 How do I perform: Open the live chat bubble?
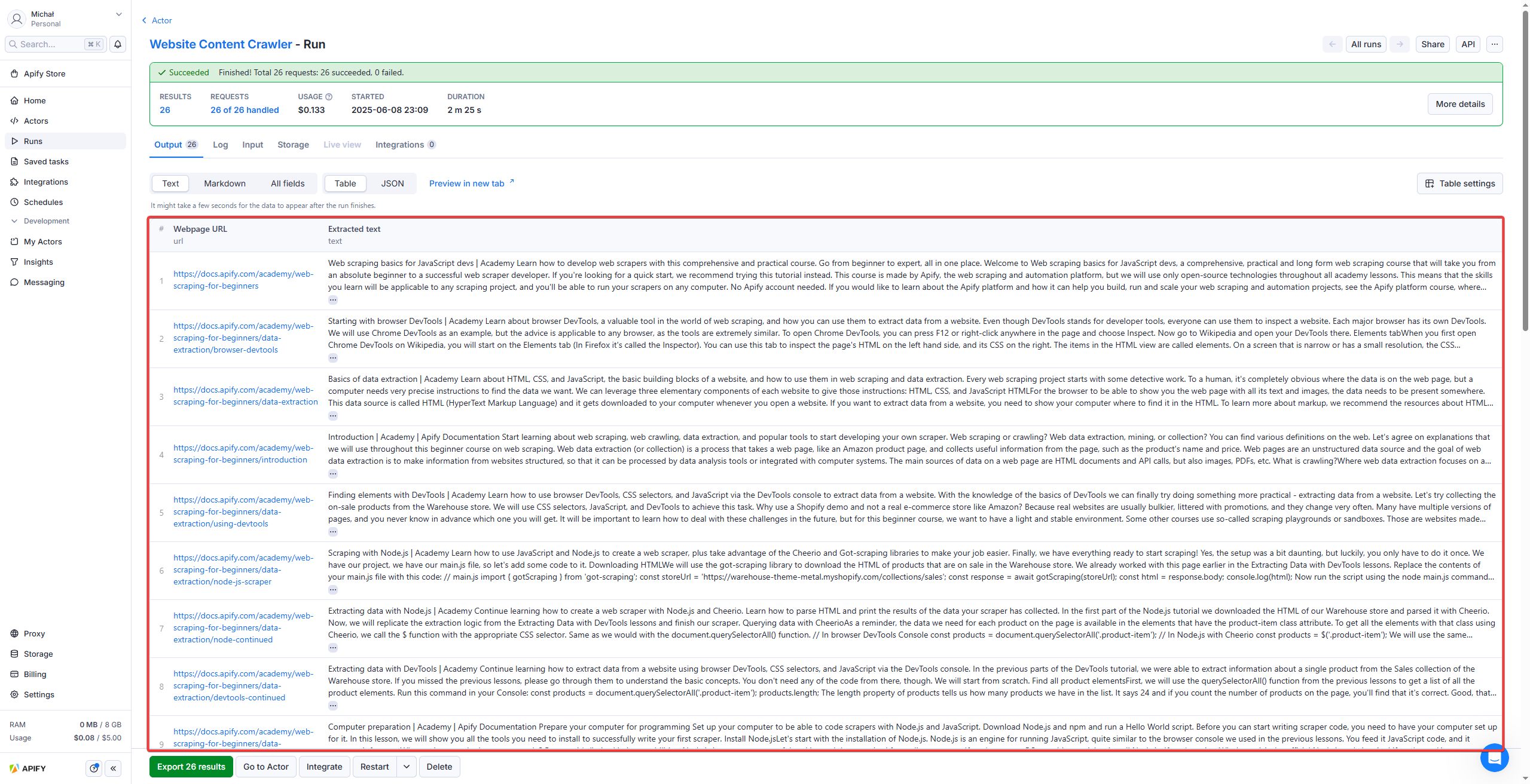pos(1494,759)
